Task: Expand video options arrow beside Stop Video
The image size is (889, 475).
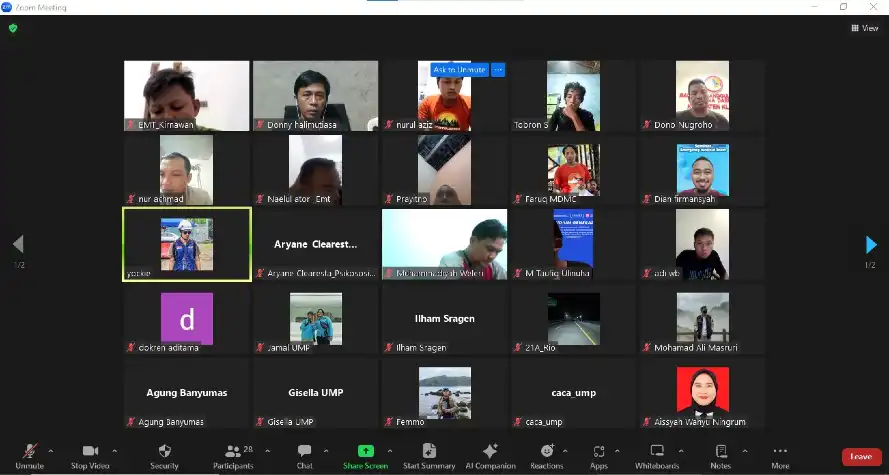Action: click(115, 451)
